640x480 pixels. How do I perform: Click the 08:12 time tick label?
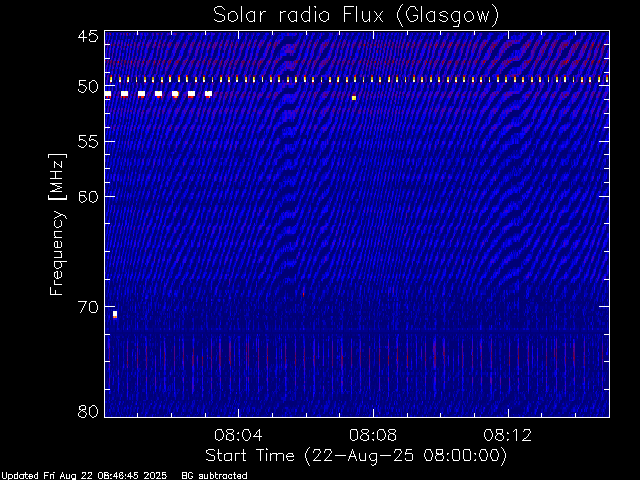click(508, 435)
